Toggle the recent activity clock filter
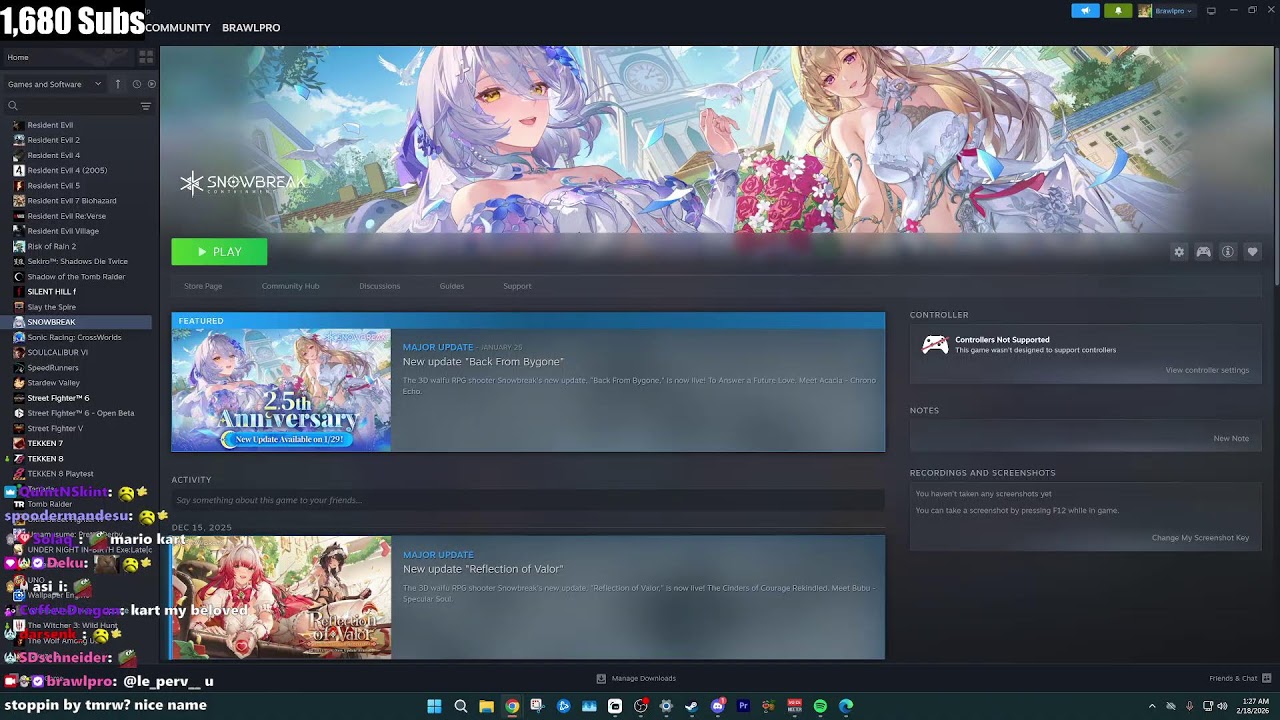This screenshot has width=1280, height=720. click(137, 84)
